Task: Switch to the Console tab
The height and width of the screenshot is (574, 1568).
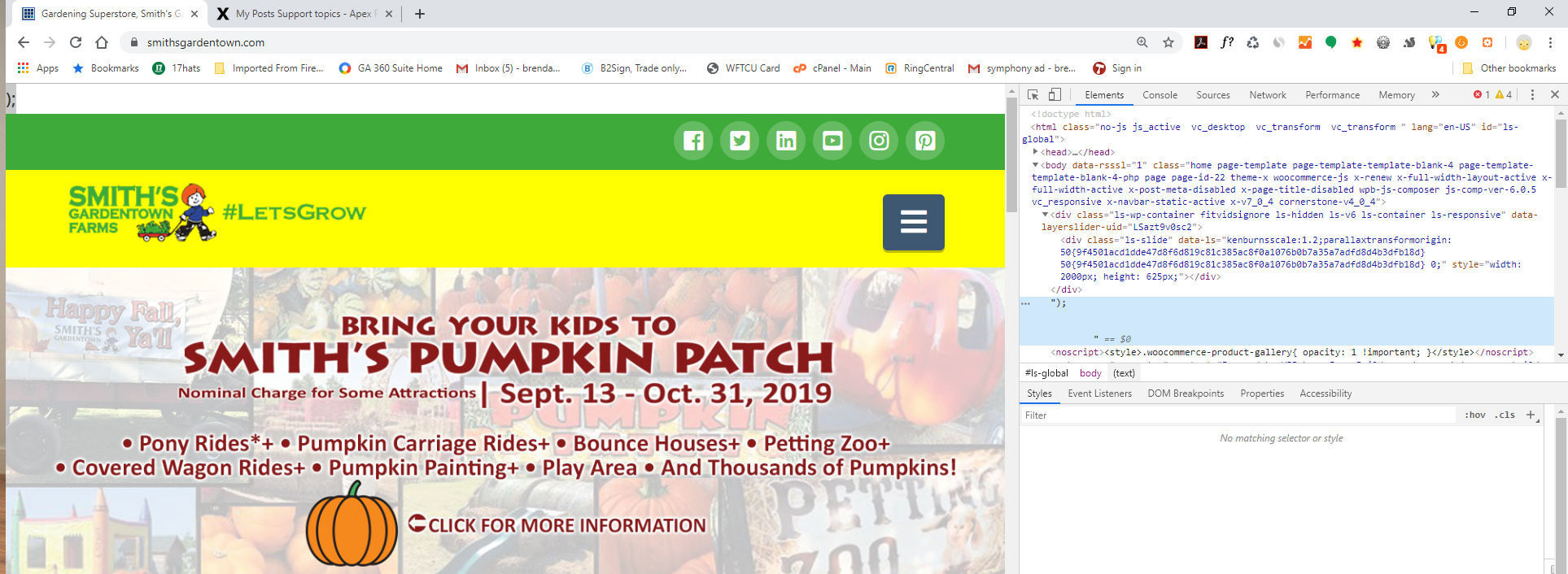Action: pyautogui.click(x=1160, y=94)
